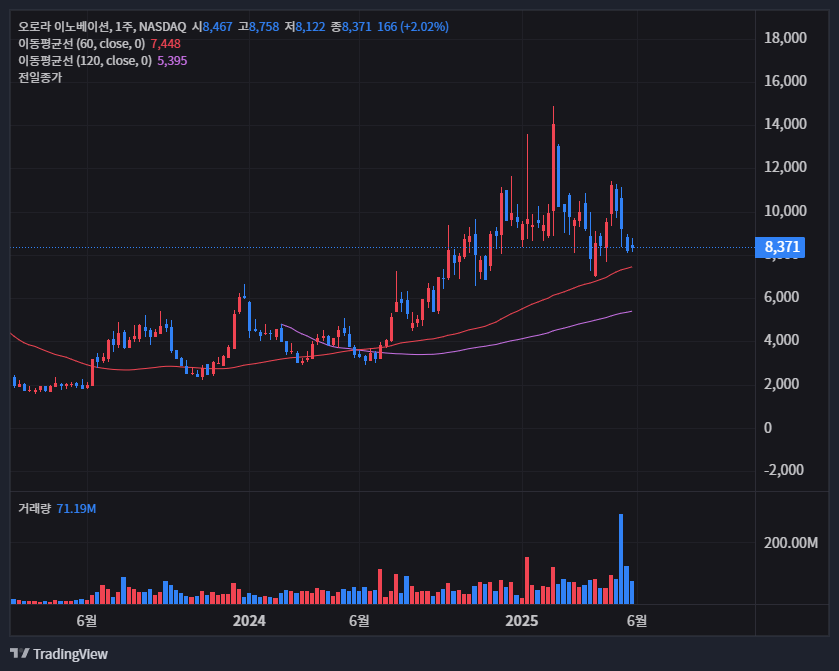Click the 2025 time axis label
The width and height of the screenshot is (839, 671).
tap(522, 621)
